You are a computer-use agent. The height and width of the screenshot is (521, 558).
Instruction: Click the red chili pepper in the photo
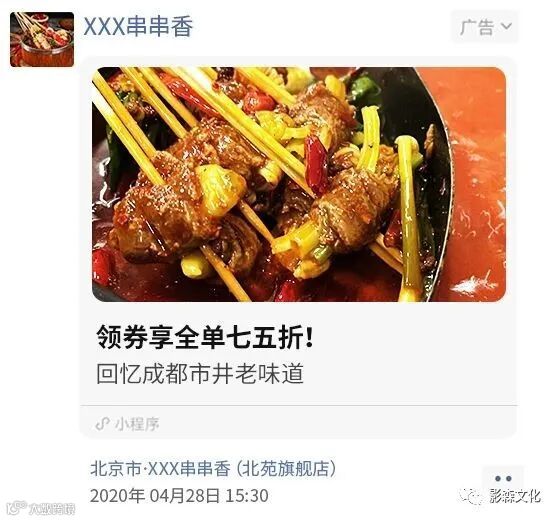[x=315, y=164]
